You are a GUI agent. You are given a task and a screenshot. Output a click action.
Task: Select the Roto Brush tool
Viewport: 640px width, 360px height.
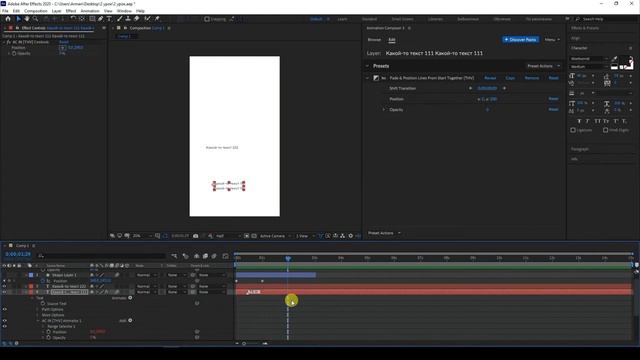(147, 19)
